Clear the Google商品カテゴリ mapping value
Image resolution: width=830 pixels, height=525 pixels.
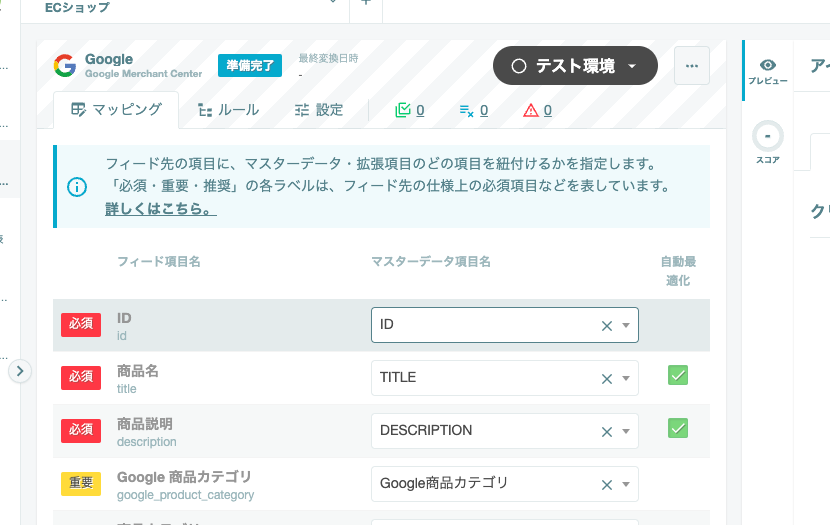tap(607, 485)
